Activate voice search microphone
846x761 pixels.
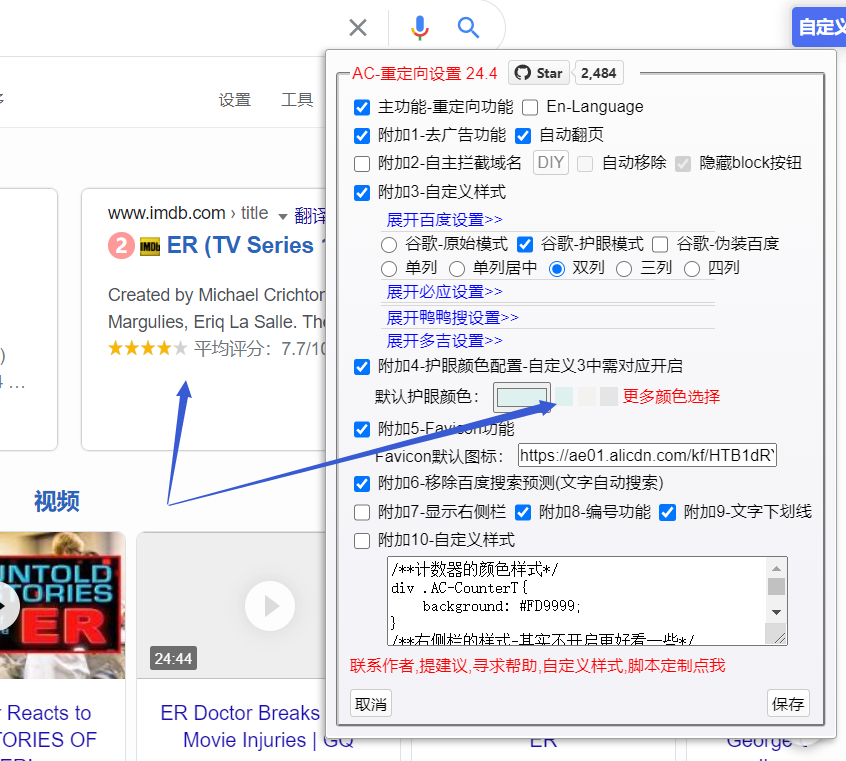tap(419, 28)
